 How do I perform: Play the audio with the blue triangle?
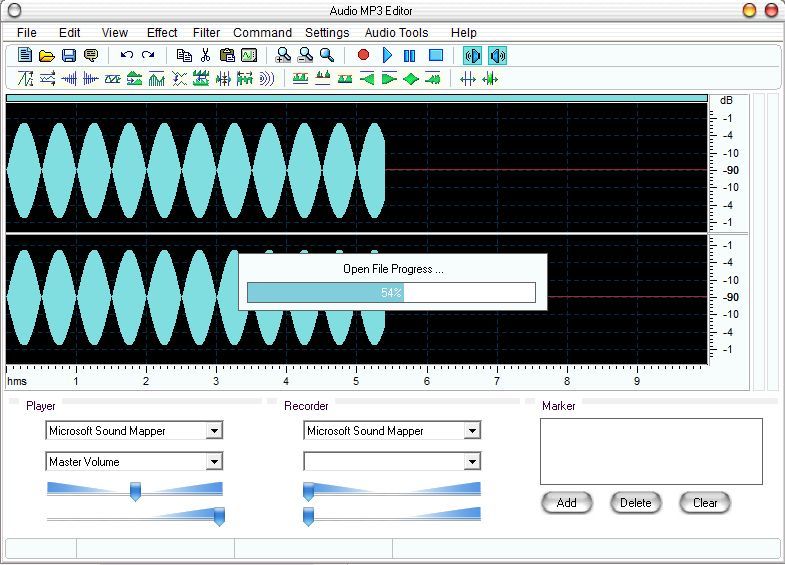click(x=387, y=55)
